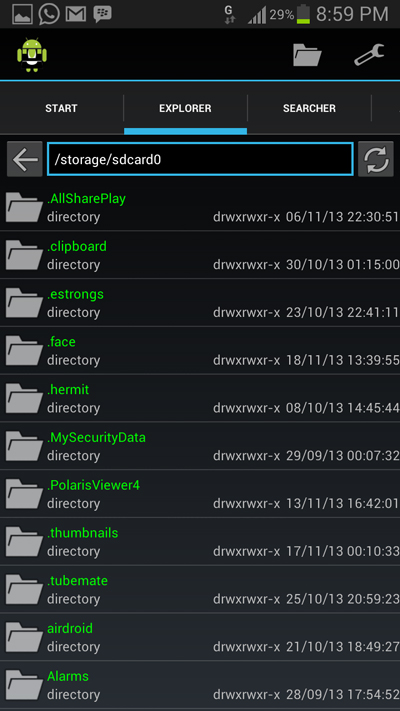Tap the Gmail notification icon
This screenshot has width=400, height=711.
pyautogui.click(x=76, y=14)
